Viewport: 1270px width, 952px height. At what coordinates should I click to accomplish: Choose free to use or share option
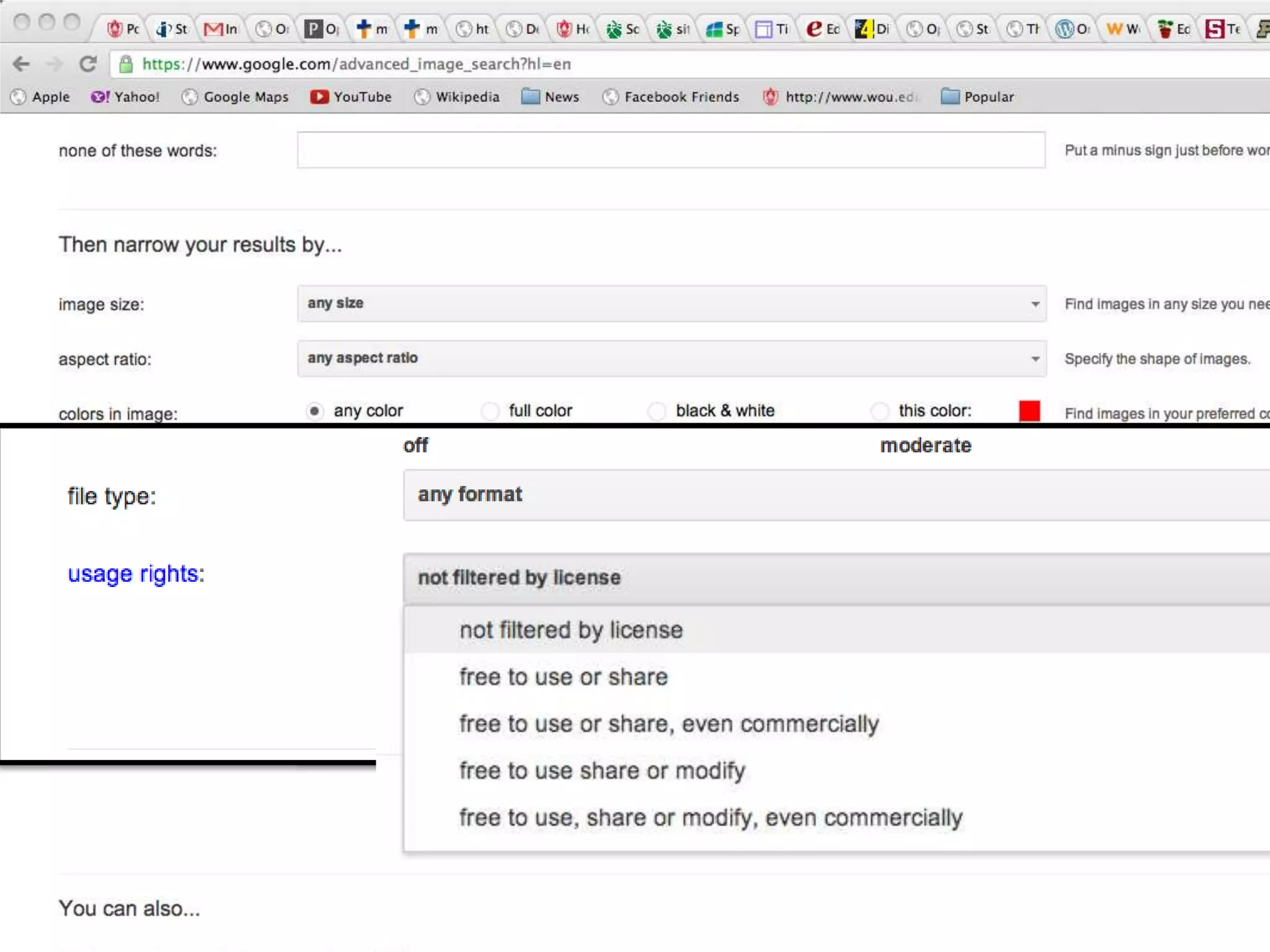(563, 677)
